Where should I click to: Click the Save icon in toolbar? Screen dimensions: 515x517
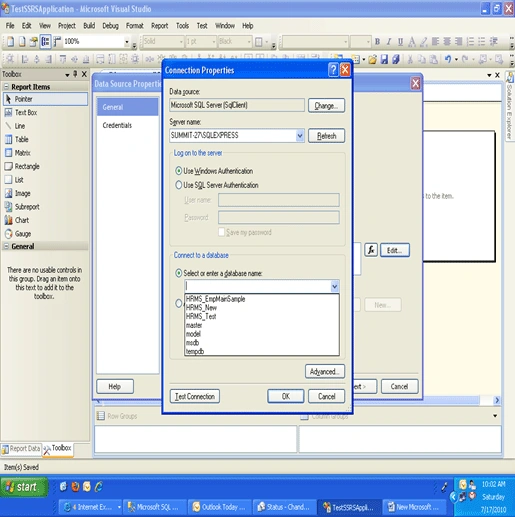point(384,59)
